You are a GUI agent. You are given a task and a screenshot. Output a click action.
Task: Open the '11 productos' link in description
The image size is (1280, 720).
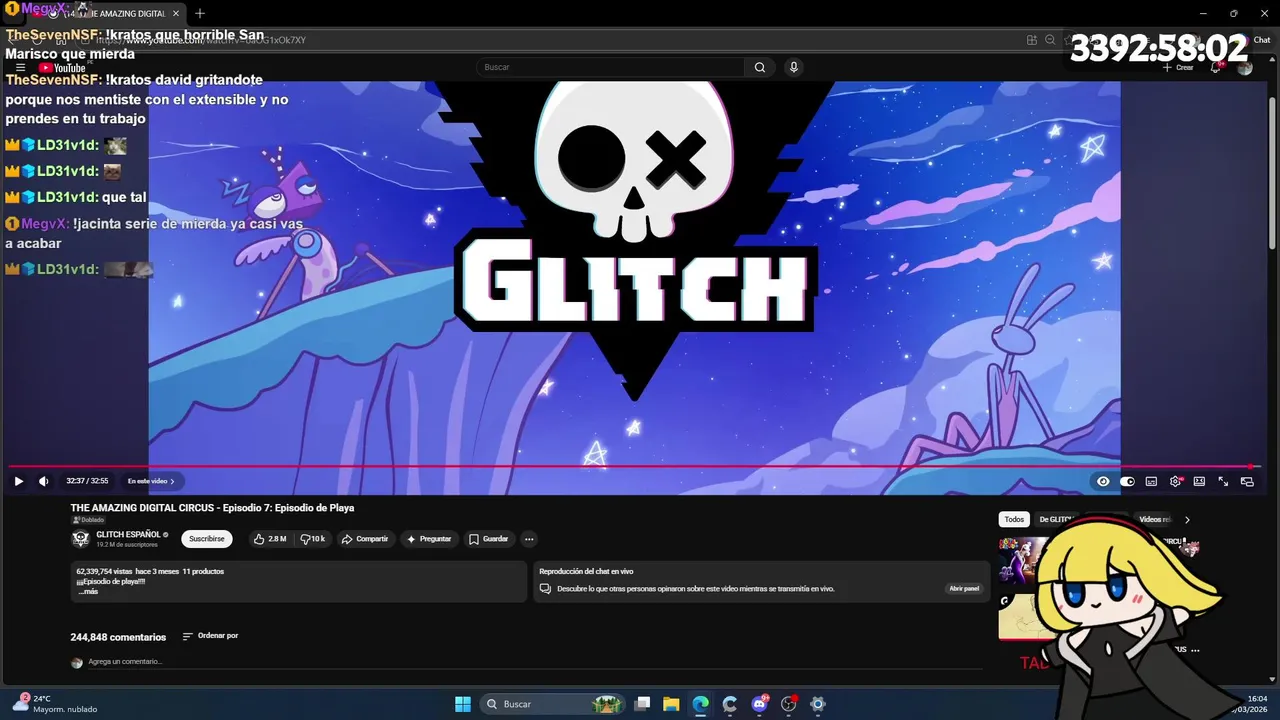click(x=203, y=571)
